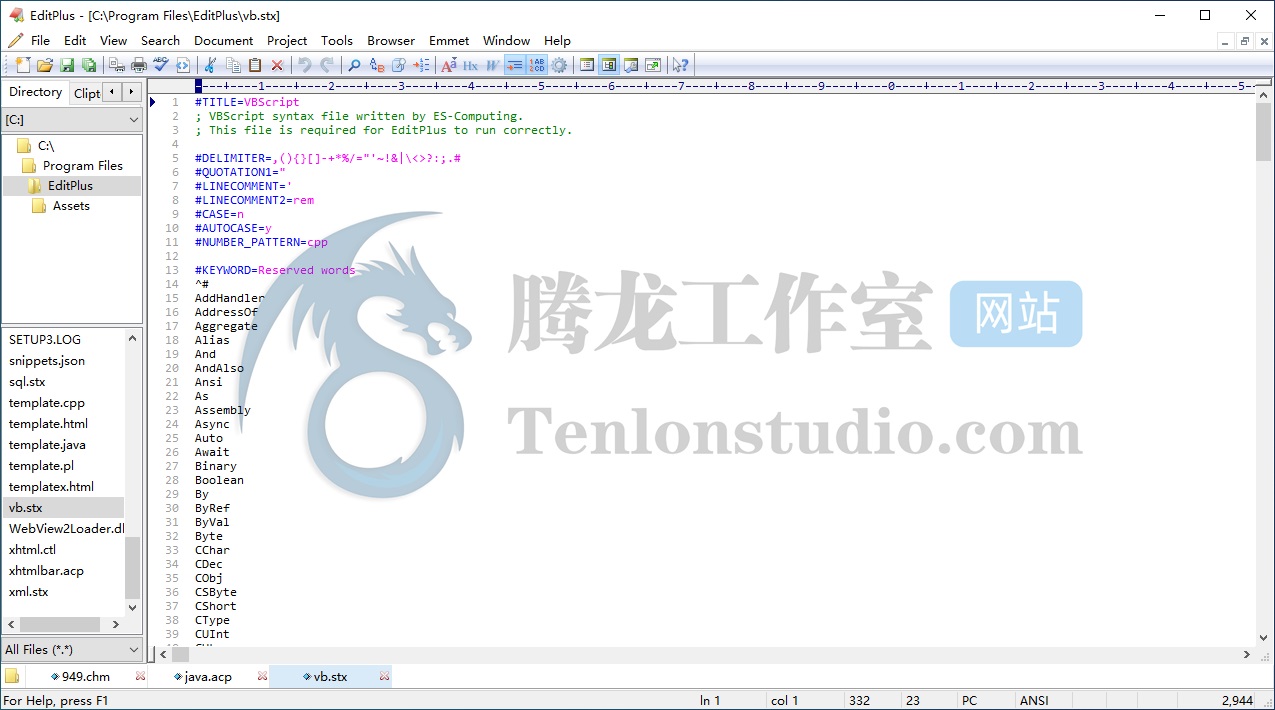Toggle line numbers toolbar button
The height and width of the screenshot is (710, 1275).
[537, 65]
